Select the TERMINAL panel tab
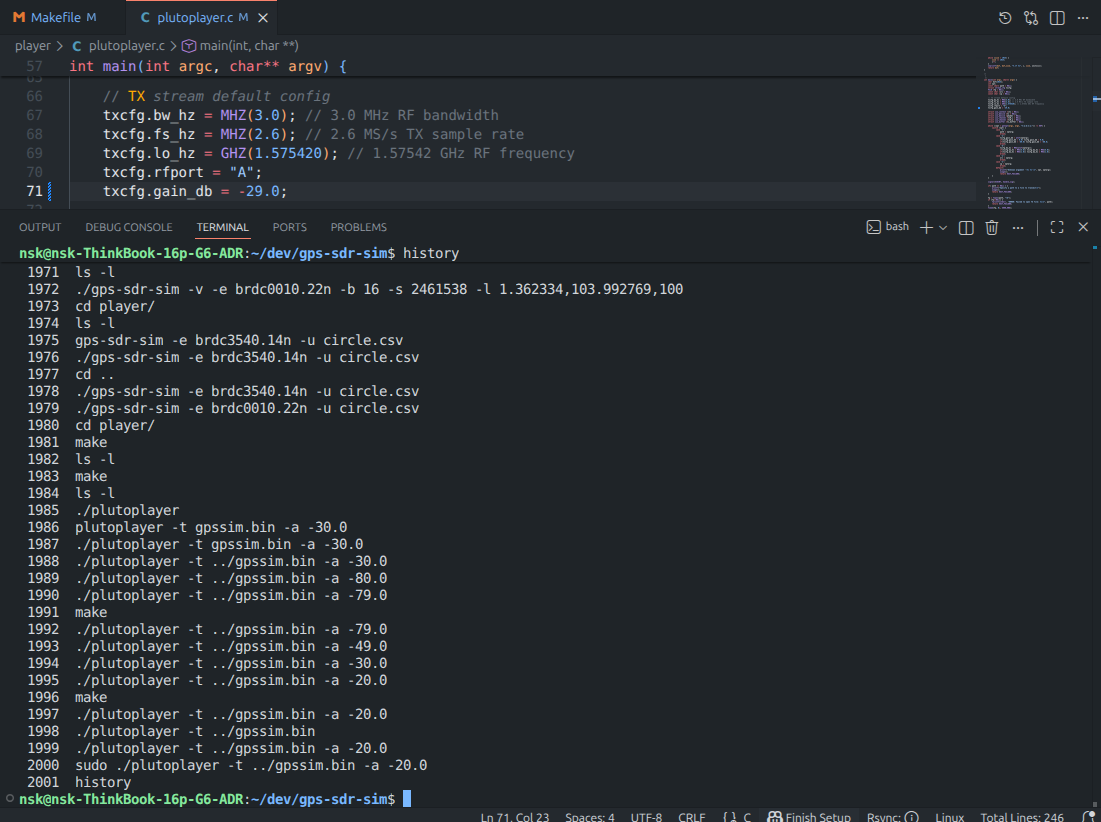The image size is (1101, 822). tap(223, 227)
